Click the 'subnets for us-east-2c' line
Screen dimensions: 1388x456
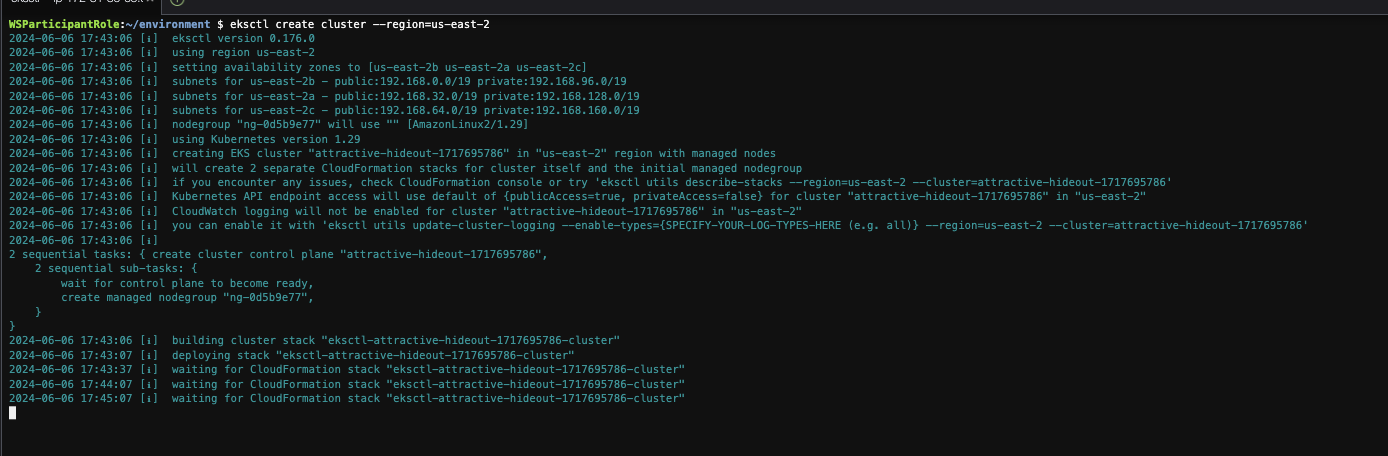[324, 110]
